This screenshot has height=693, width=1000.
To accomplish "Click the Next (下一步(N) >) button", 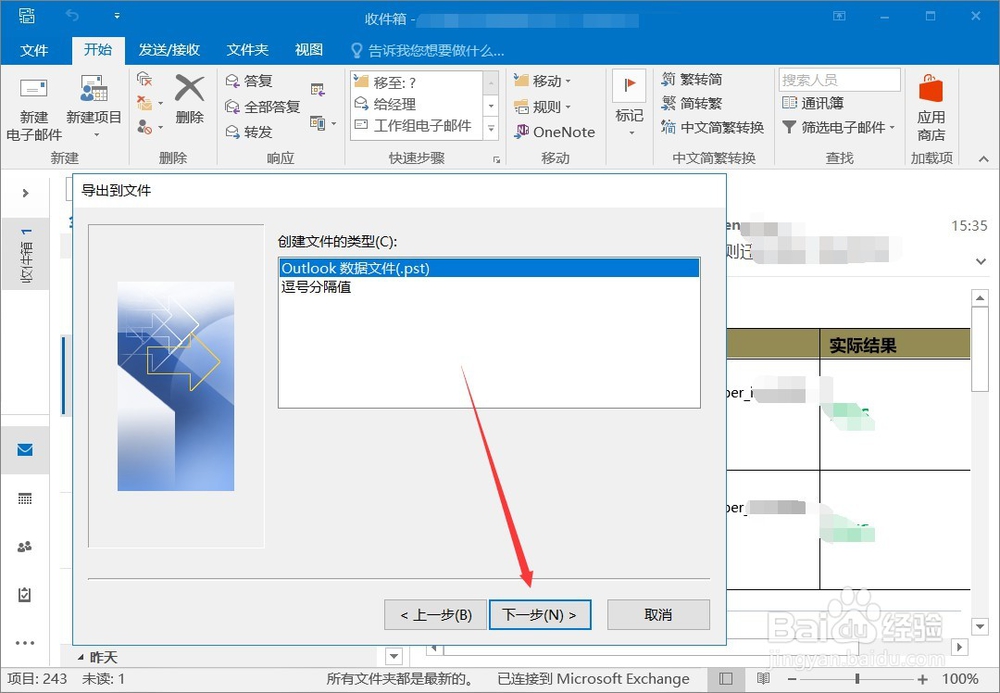I will [540, 615].
